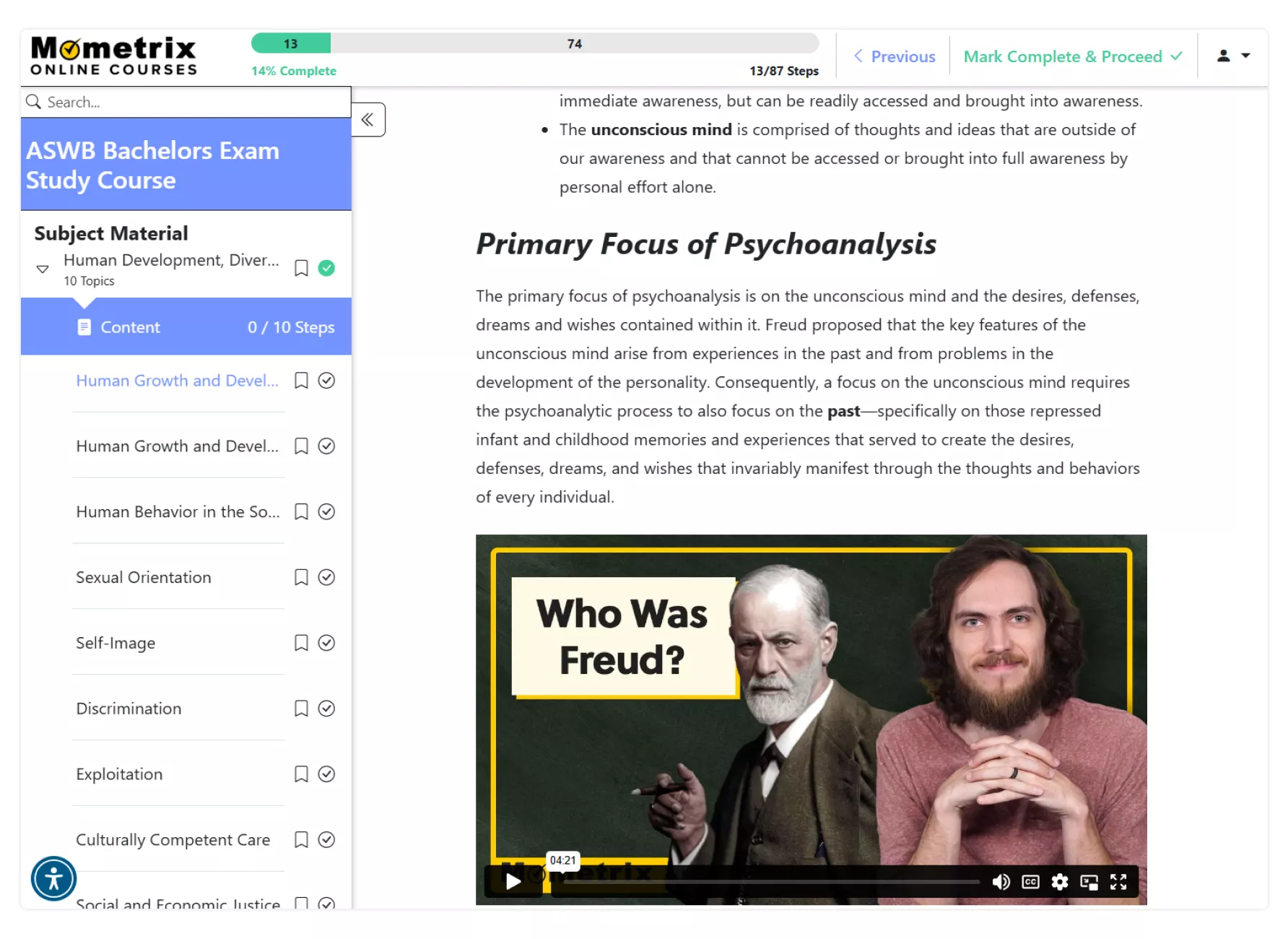The width and height of the screenshot is (1288, 939).
Task: Open the Human Behavior in the So... topic
Action: (x=178, y=512)
